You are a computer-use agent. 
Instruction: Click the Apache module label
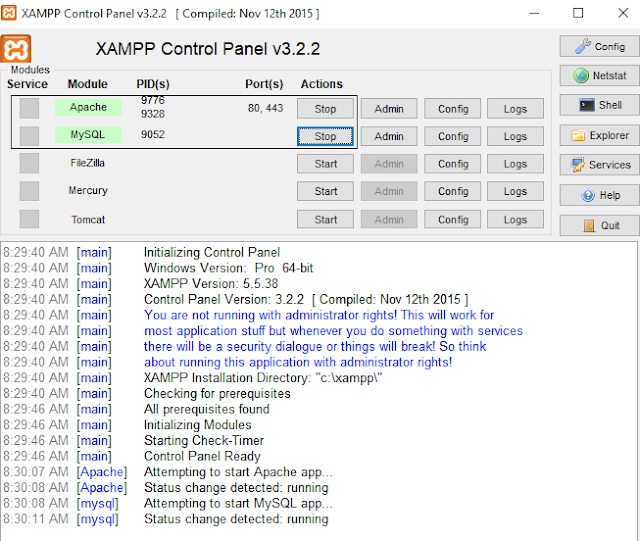[88, 107]
